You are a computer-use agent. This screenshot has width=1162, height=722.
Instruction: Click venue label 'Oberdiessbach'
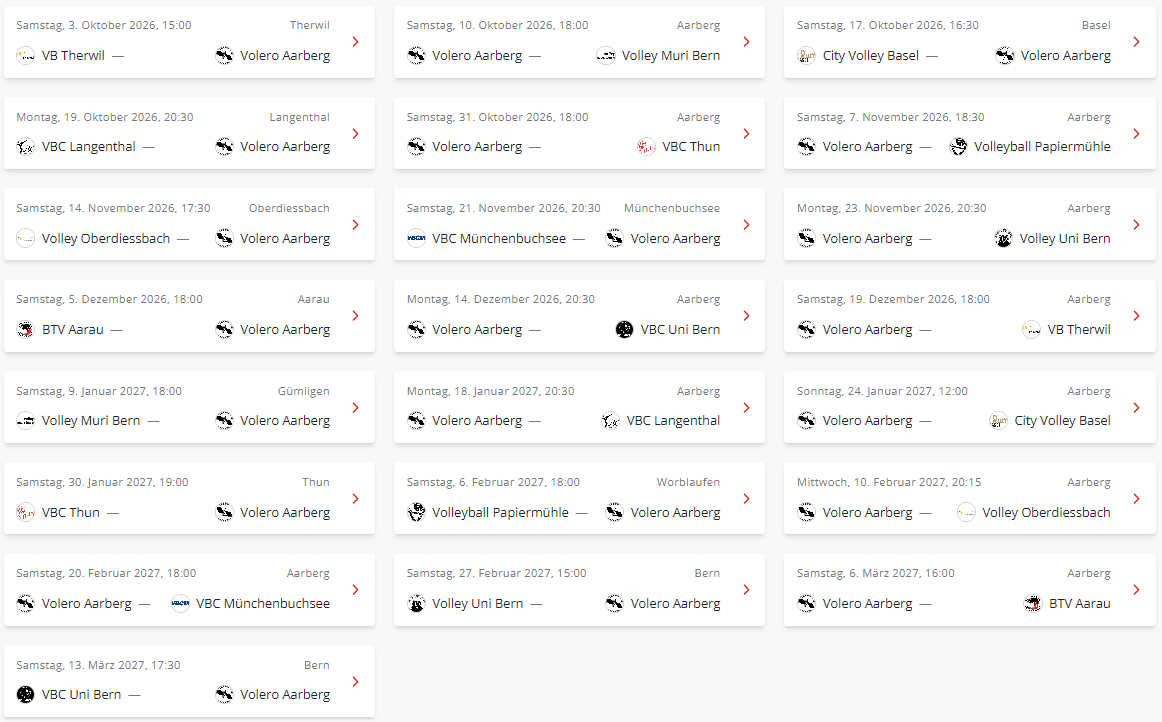coord(289,208)
